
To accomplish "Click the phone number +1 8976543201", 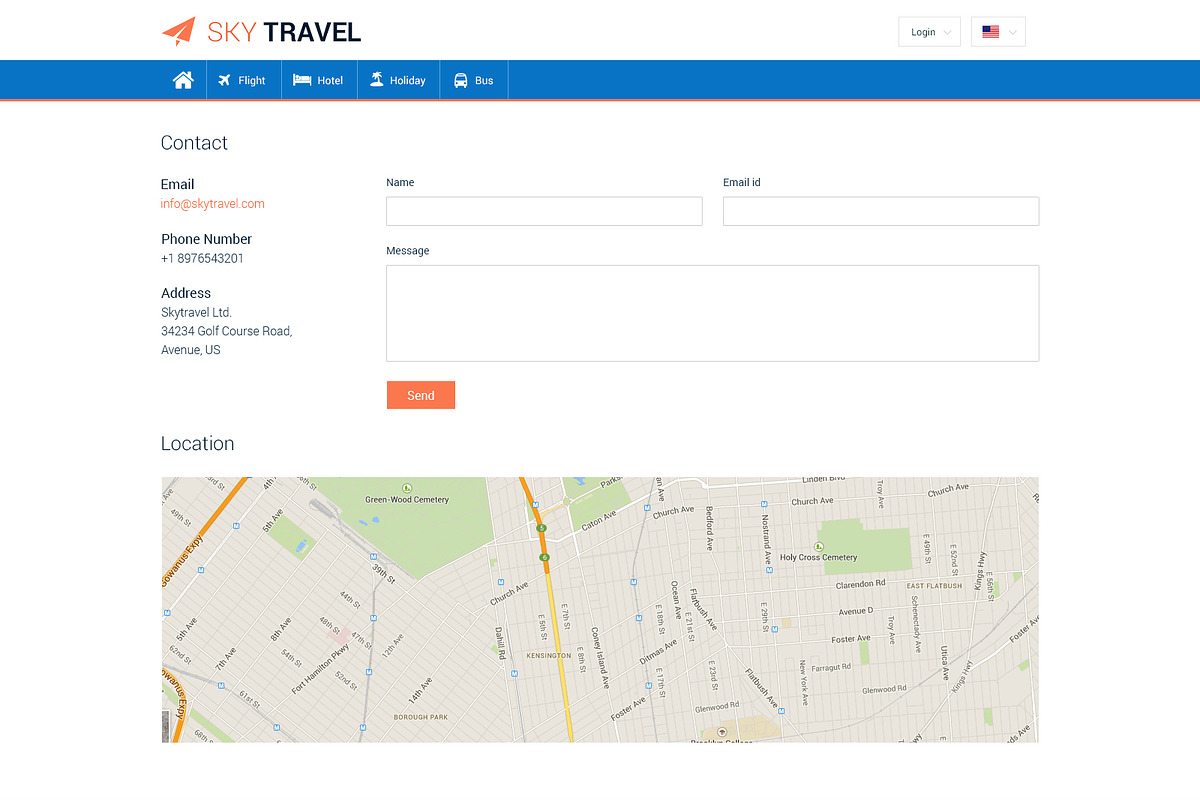I will [x=202, y=258].
